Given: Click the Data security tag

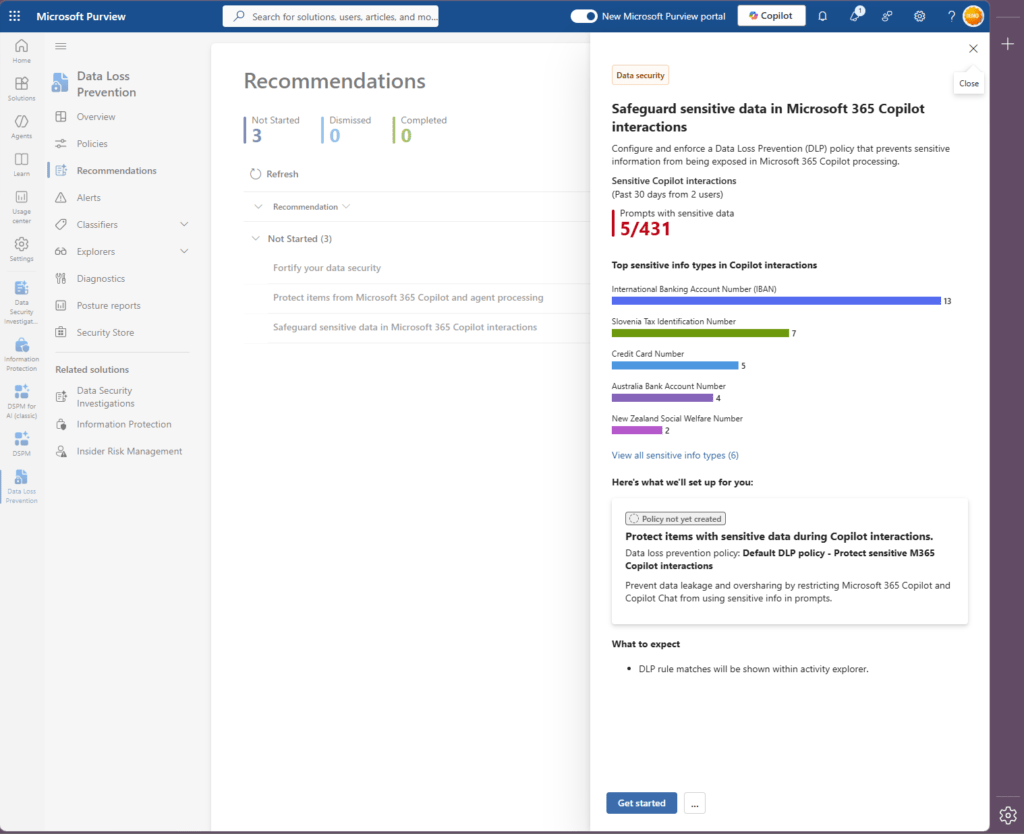Looking at the screenshot, I should [640, 75].
